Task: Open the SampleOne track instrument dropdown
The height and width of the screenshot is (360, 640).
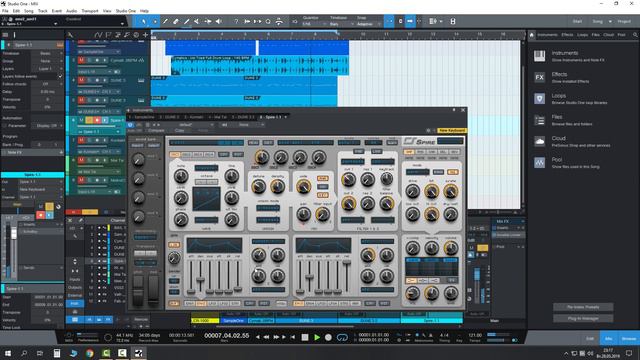Action: 98,52
